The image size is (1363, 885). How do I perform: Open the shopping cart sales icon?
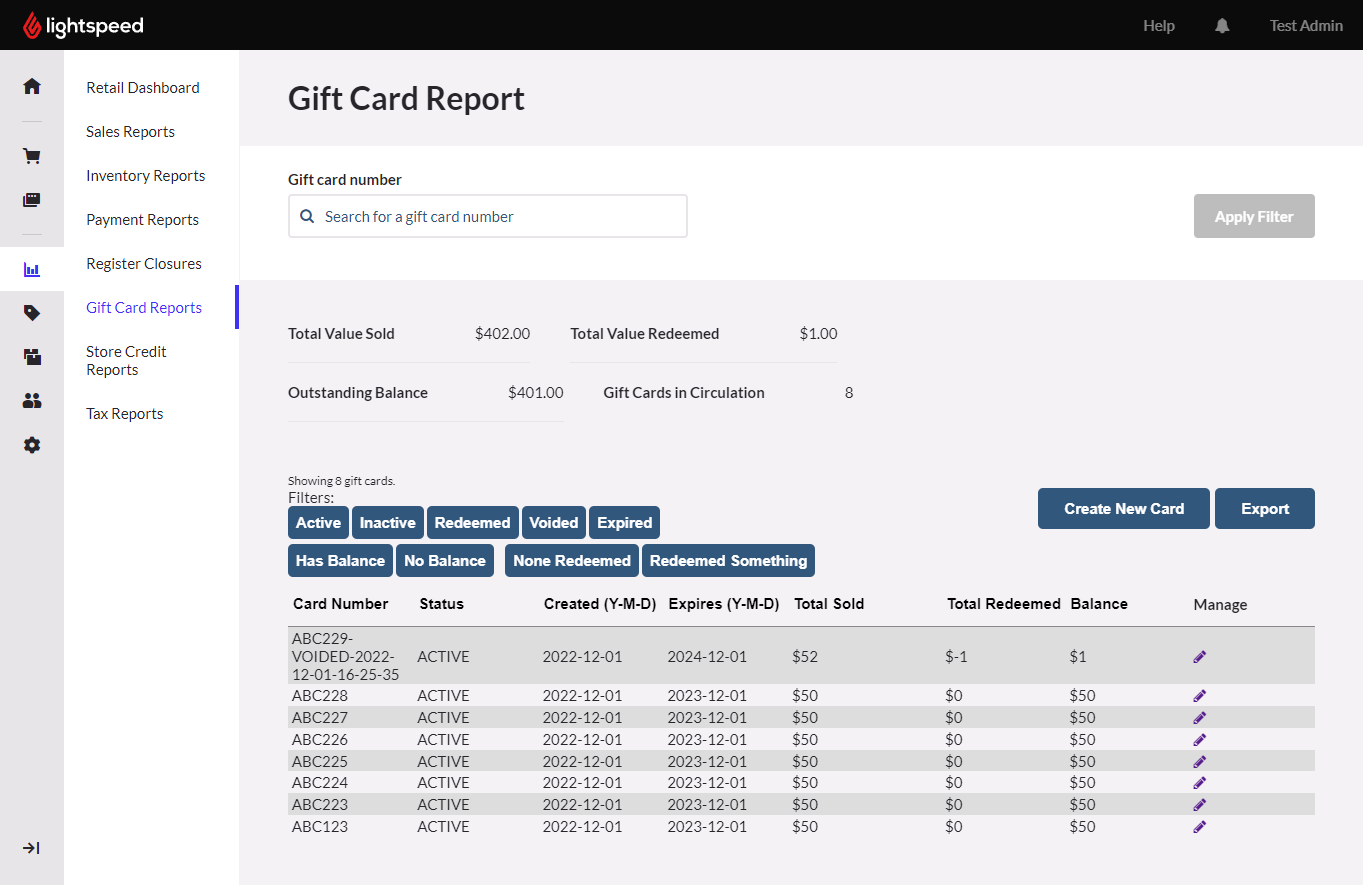pyautogui.click(x=32, y=156)
